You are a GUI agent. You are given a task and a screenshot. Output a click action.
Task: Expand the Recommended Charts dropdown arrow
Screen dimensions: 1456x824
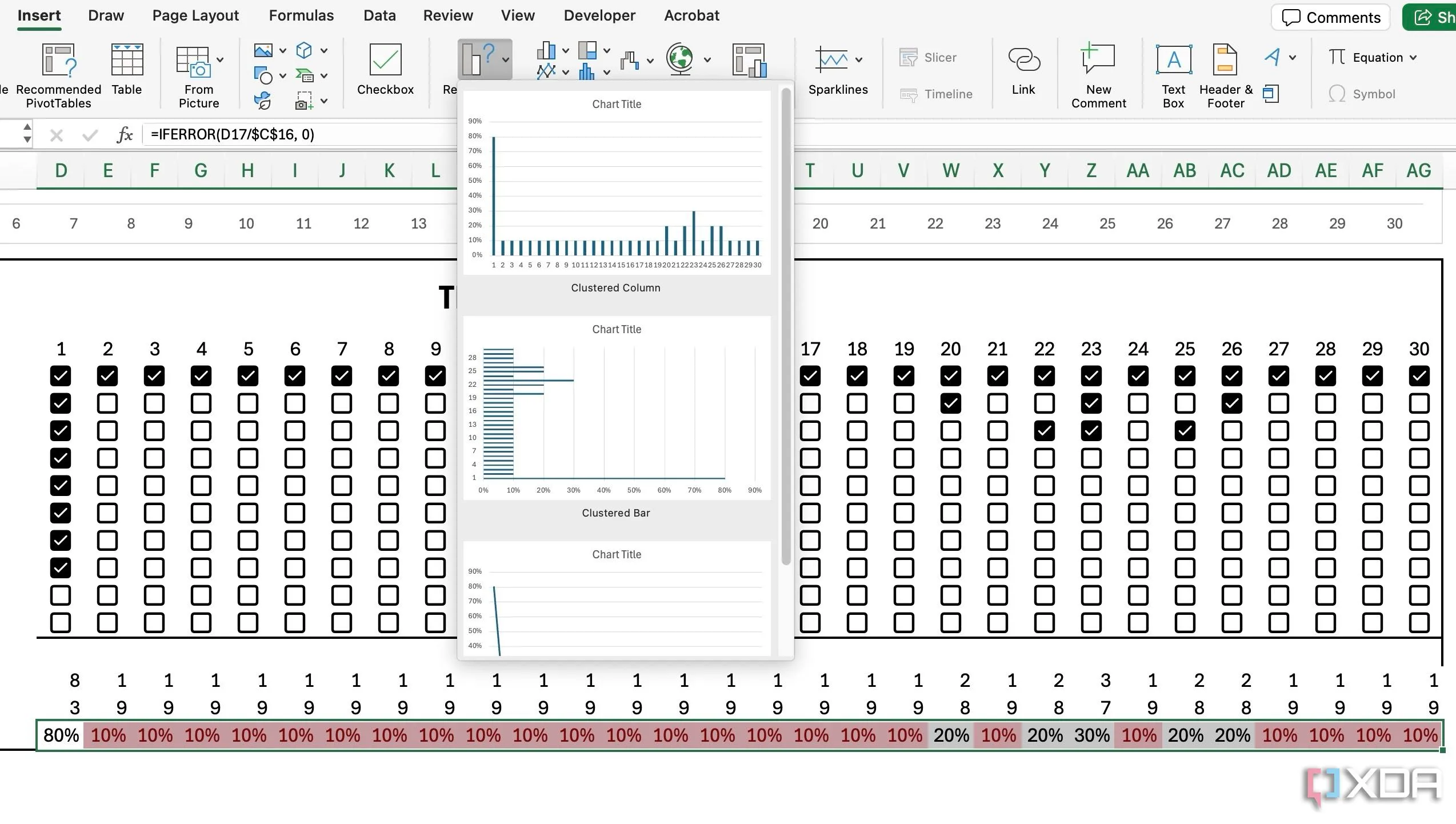(x=505, y=59)
